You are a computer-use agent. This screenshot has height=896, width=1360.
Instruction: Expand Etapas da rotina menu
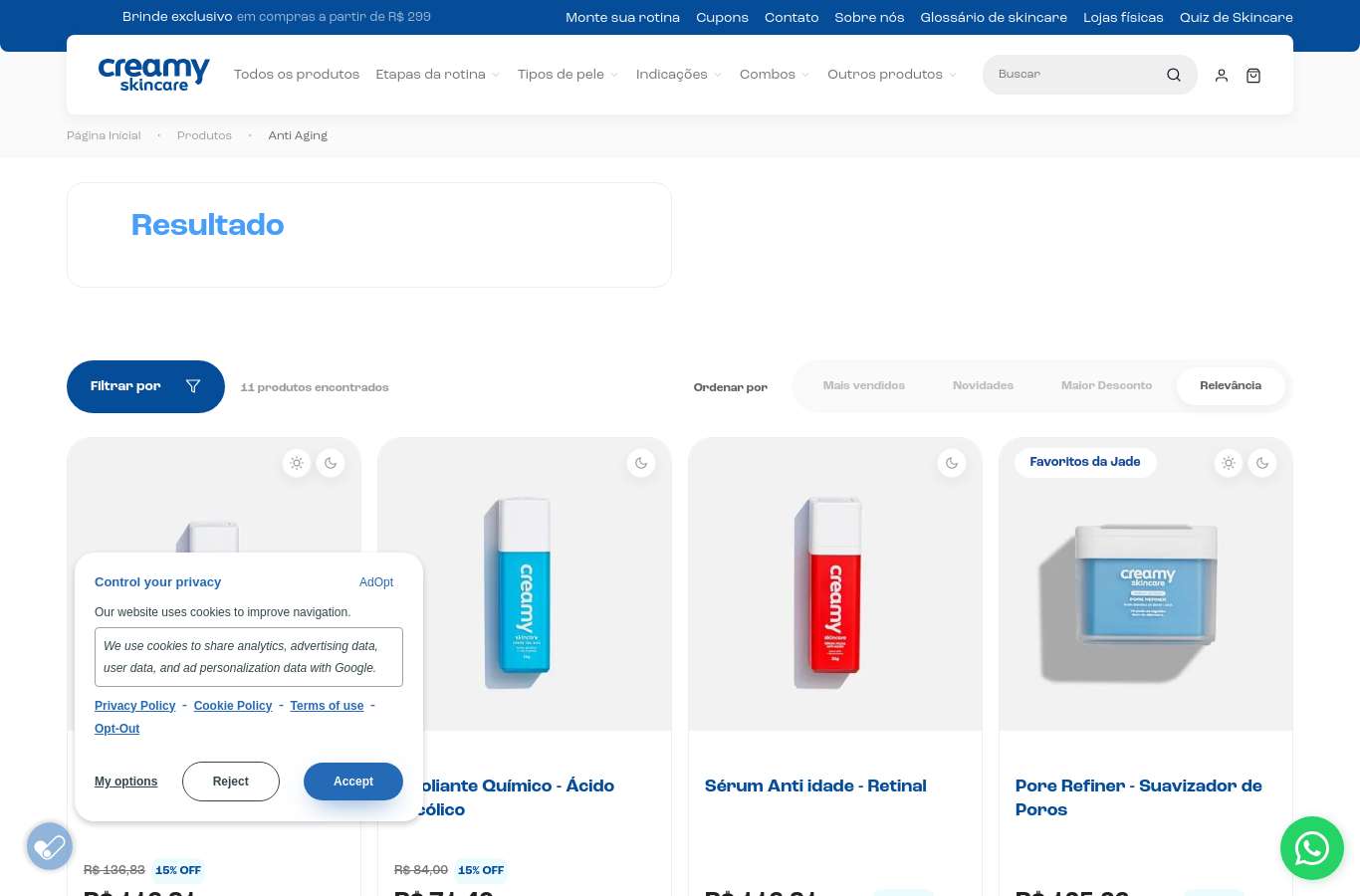pyautogui.click(x=438, y=75)
